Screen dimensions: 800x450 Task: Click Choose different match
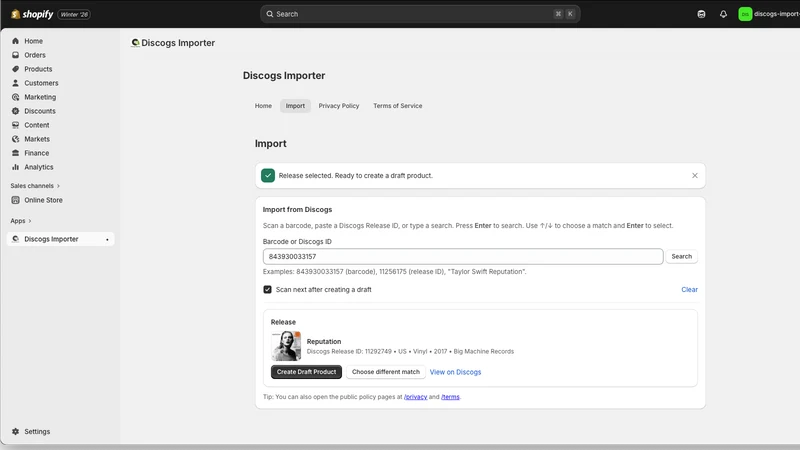click(x=386, y=372)
